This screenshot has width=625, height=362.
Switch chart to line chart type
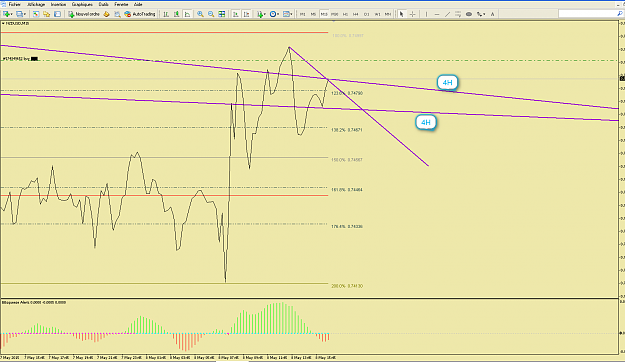coord(187,14)
